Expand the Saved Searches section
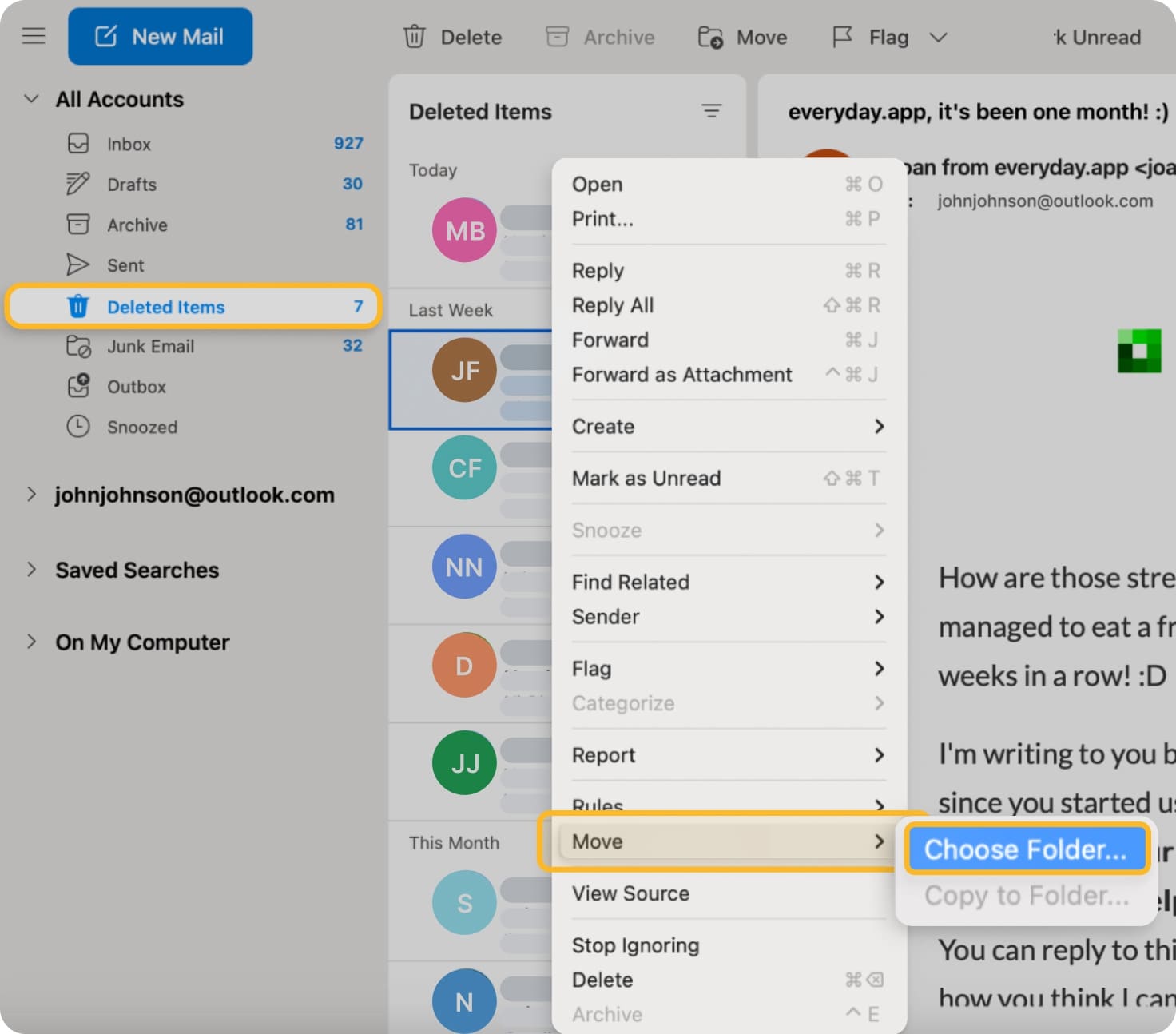The height and width of the screenshot is (1034, 1176). click(x=30, y=570)
